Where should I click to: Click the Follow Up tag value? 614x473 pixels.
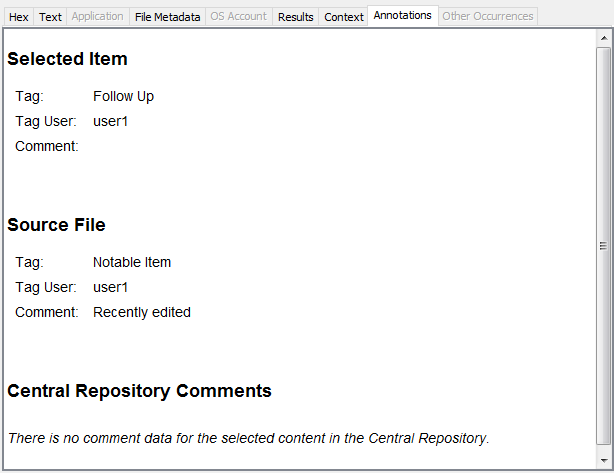pyautogui.click(x=123, y=96)
